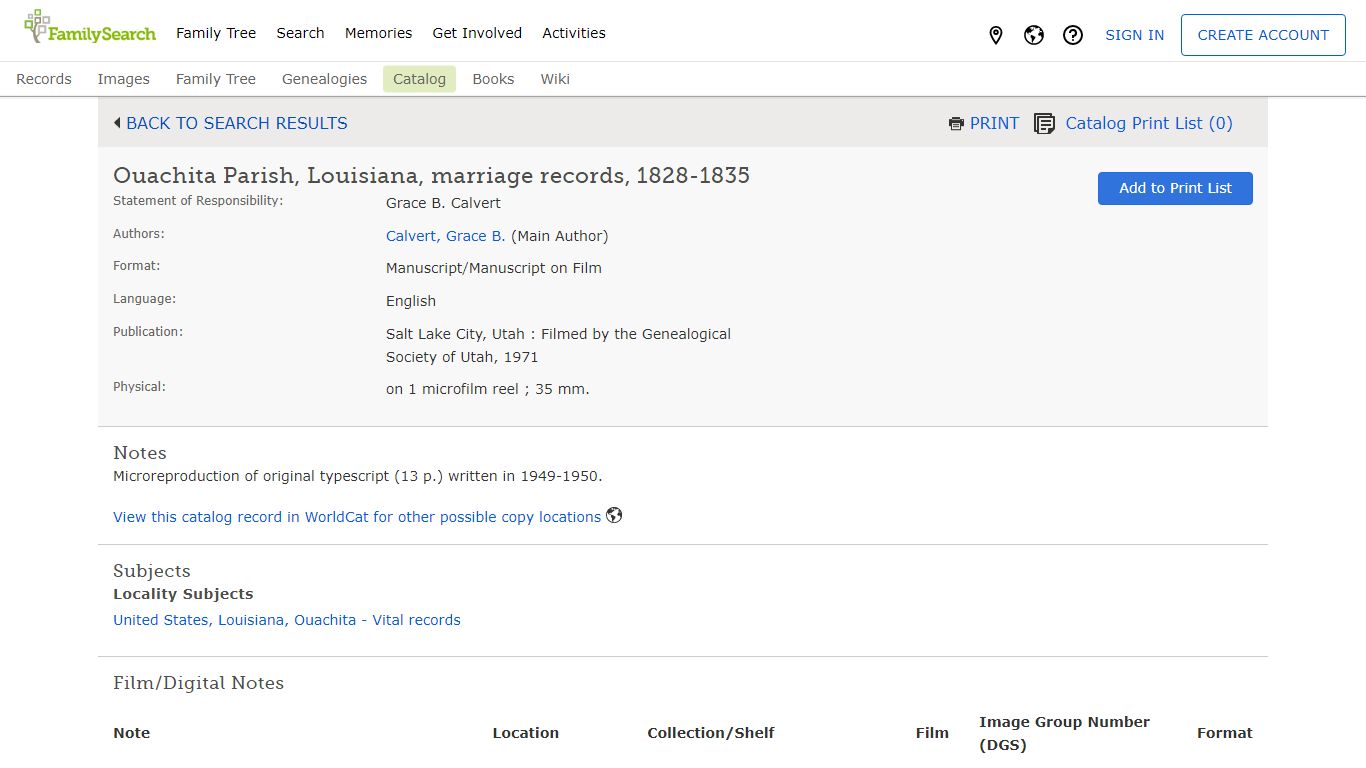Click the 'Grace B. Calvert' statement of responsibility value

coord(443,203)
